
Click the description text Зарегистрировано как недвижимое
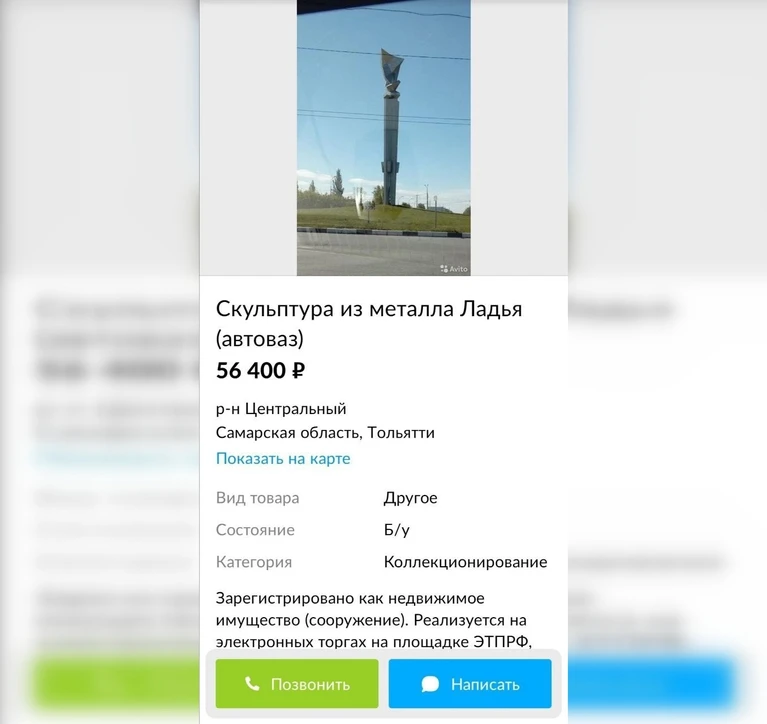coord(350,598)
